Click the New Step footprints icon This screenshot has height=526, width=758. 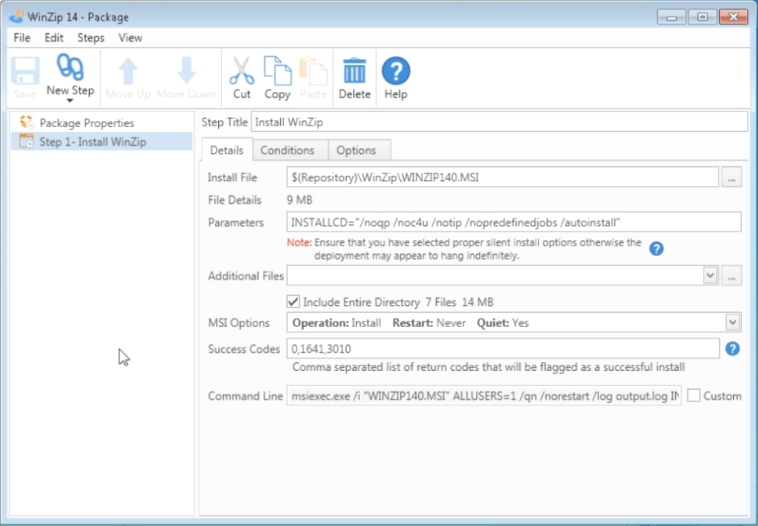click(x=70, y=67)
